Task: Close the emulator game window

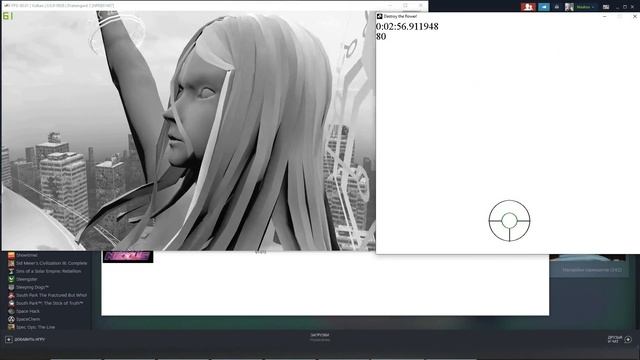Action: (420, 5)
